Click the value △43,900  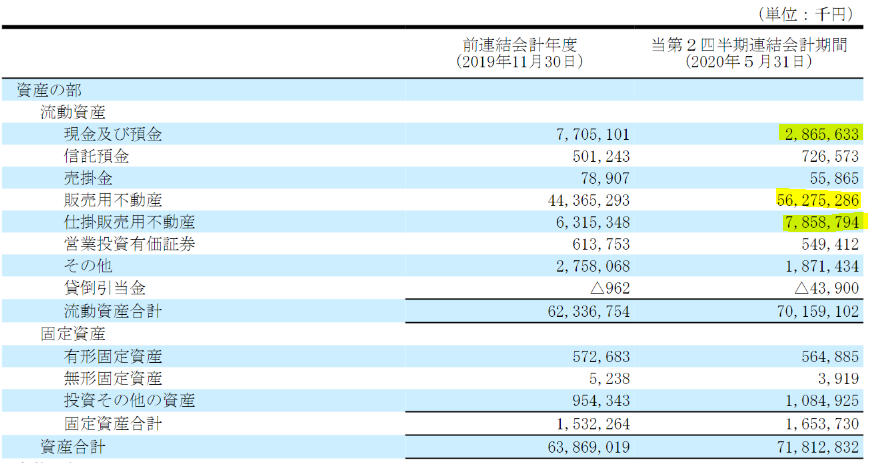coord(826,288)
